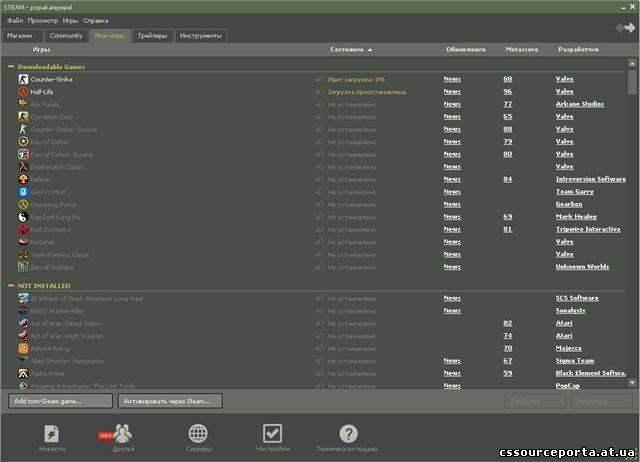
Task: Click the 18 Wheels of Steel icon
Action: click(23, 298)
